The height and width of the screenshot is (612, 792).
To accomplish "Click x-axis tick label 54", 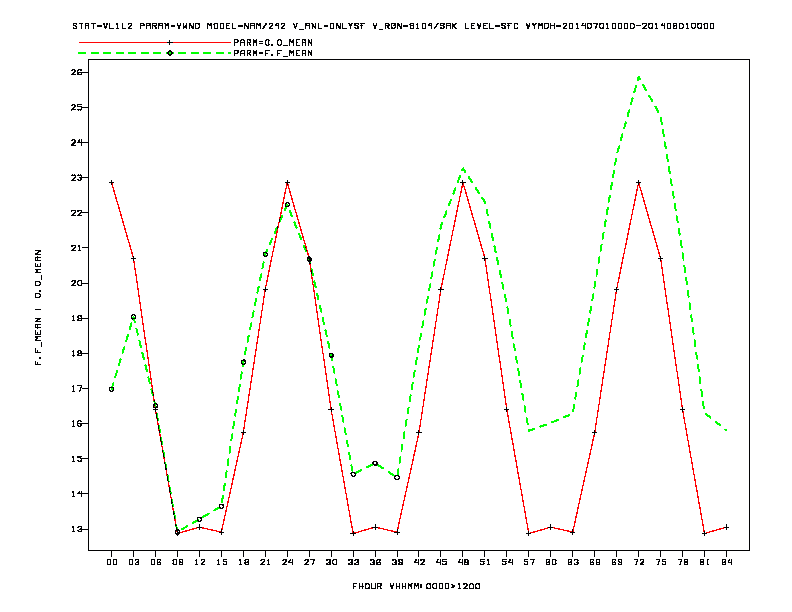I will click(507, 562).
